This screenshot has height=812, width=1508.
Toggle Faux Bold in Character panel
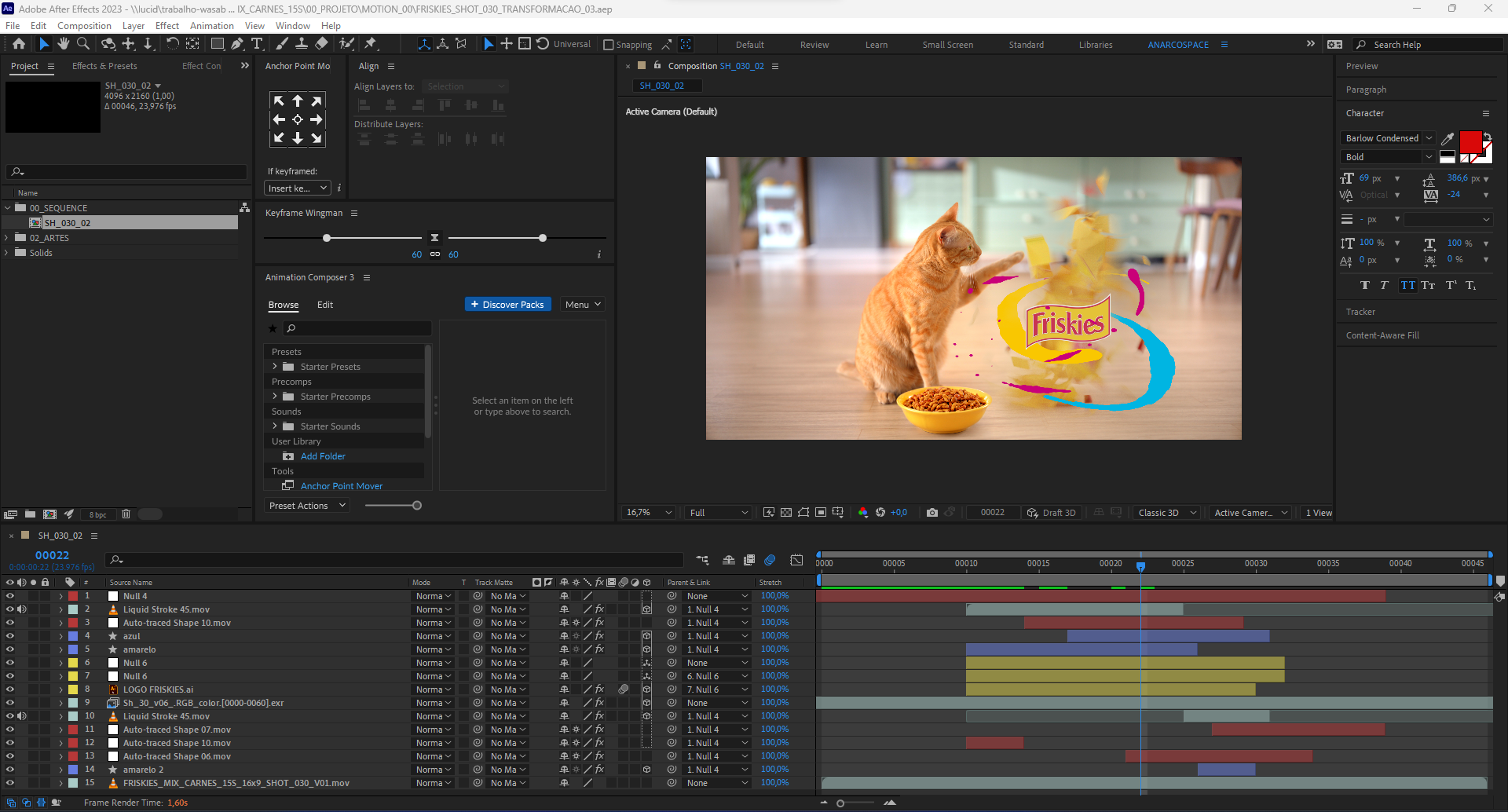point(1364,285)
